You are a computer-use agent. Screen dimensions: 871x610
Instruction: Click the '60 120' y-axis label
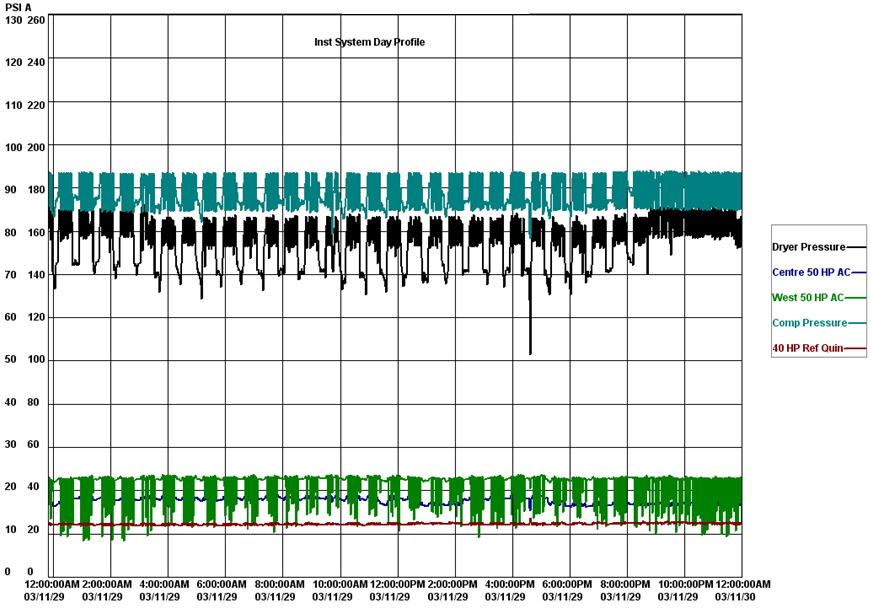click(x=25, y=317)
